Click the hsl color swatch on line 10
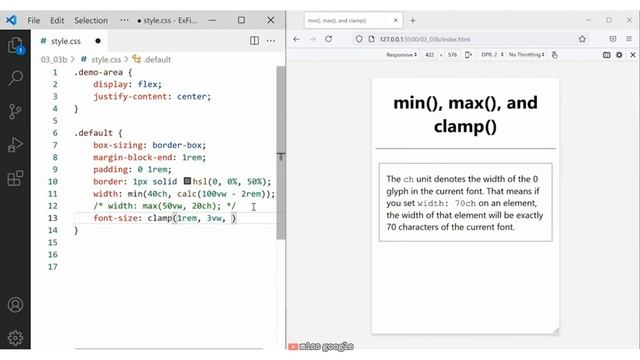Viewport: 640px width, 360px height. coord(187,181)
